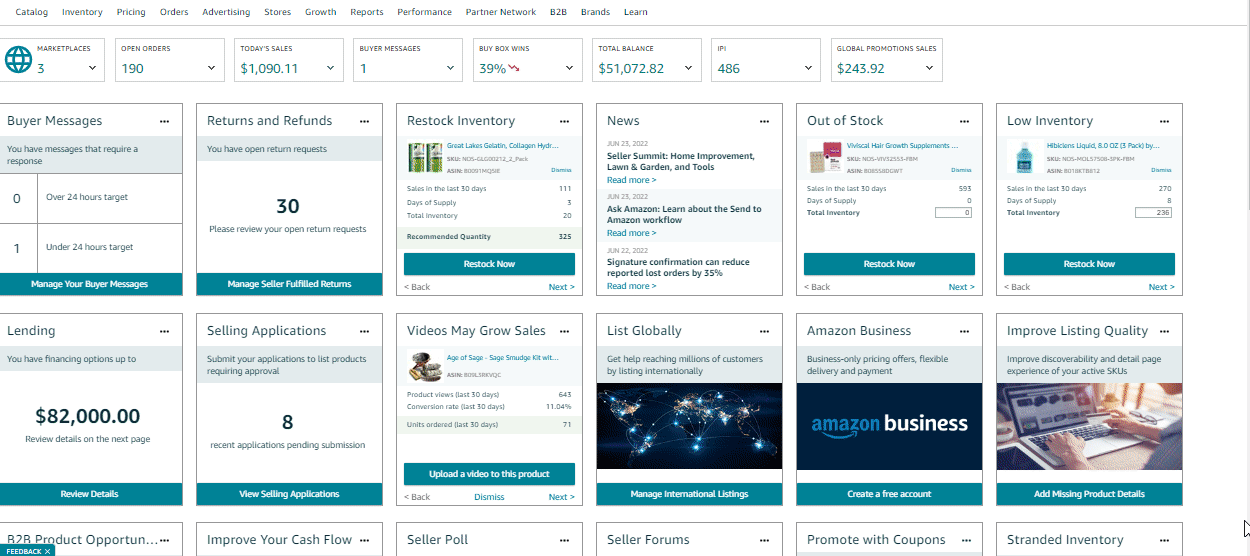Screen dimensions: 1250x556
Task: Open the Lending card options menu
Action: click(165, 331)
